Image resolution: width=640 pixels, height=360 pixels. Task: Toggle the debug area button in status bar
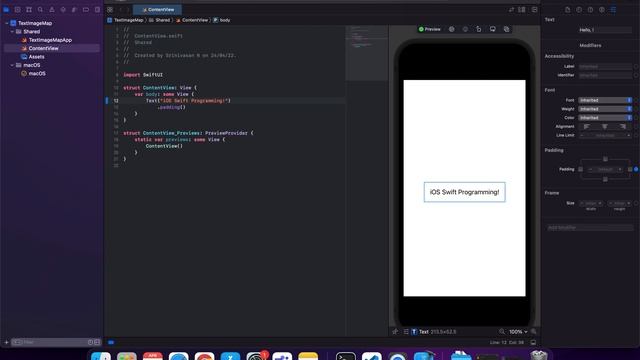[x=533, y=342]
